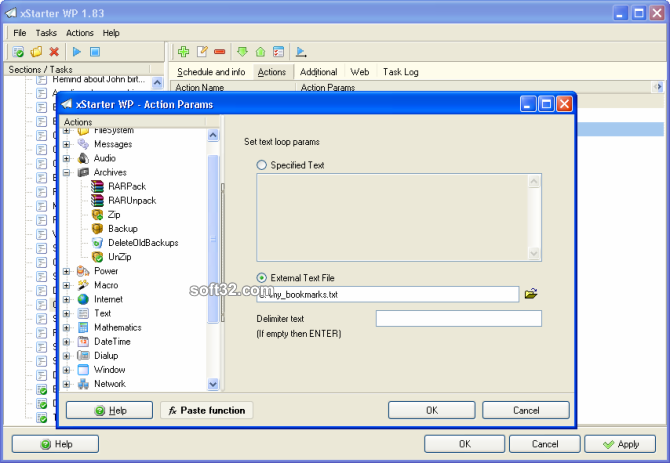
Task: Click the Delimiter text input field
Action: coord(458,318)
